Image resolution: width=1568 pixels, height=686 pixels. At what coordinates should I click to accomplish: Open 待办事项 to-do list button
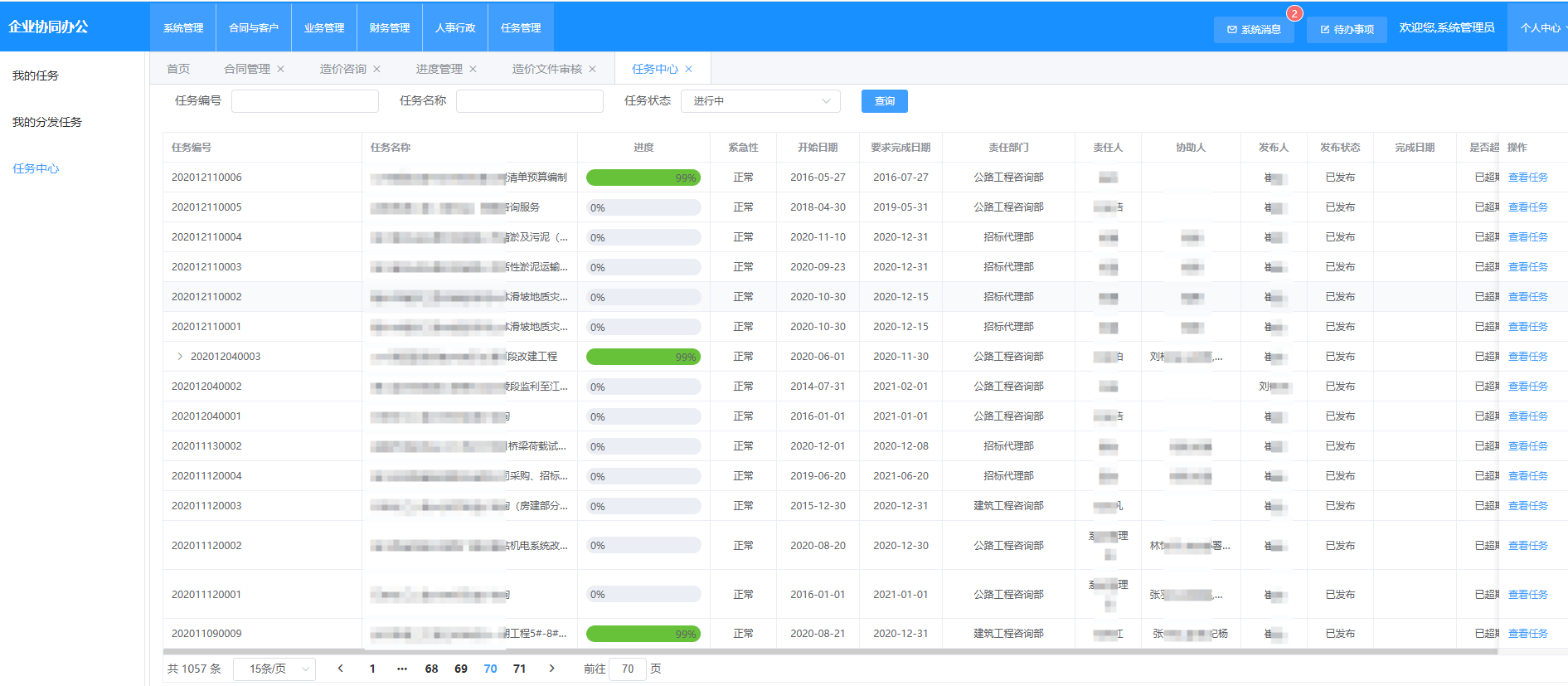pyautogui.click(x=1347, y=29)
